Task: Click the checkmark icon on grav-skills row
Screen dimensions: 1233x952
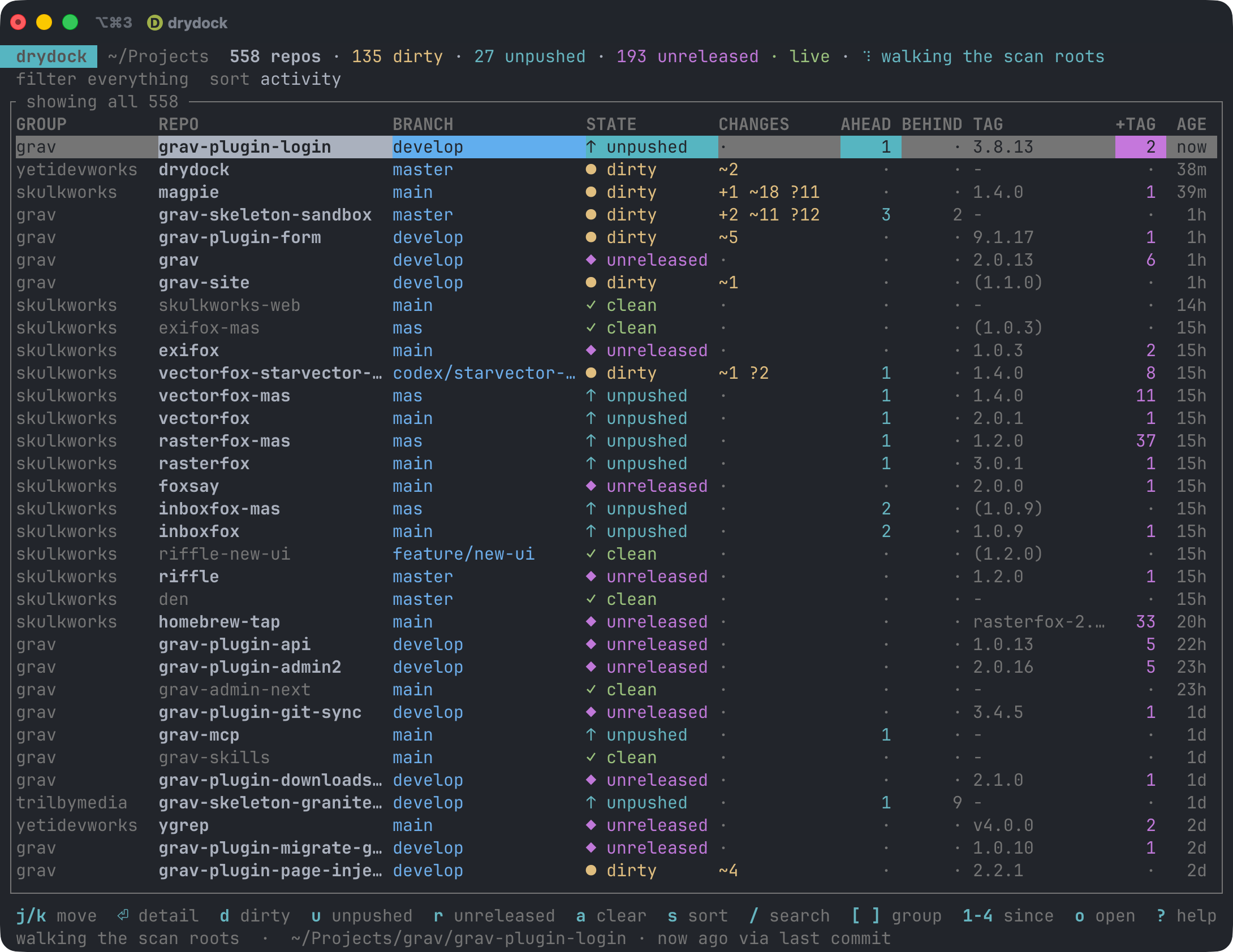Action: [591, 758]
